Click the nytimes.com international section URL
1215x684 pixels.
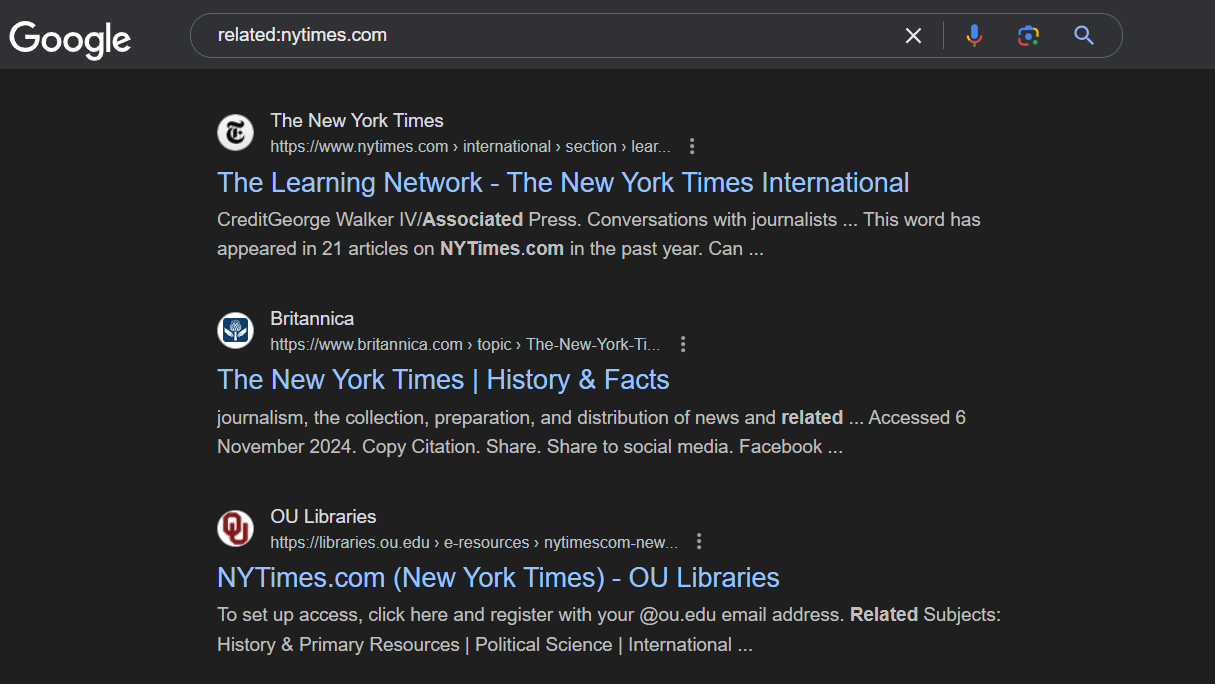470,146
